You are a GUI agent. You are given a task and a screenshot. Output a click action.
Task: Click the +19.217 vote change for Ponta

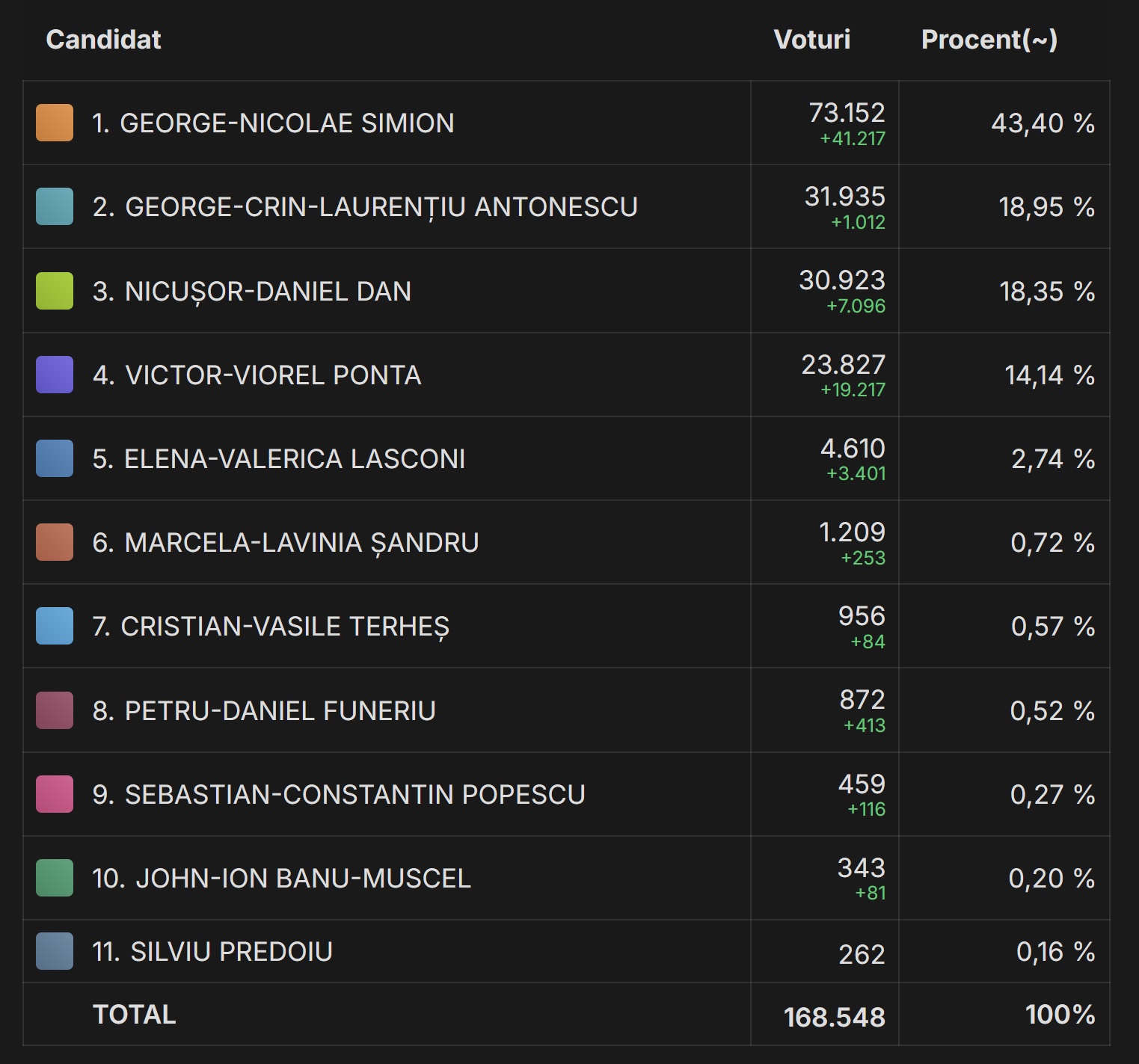click(853, 390)
